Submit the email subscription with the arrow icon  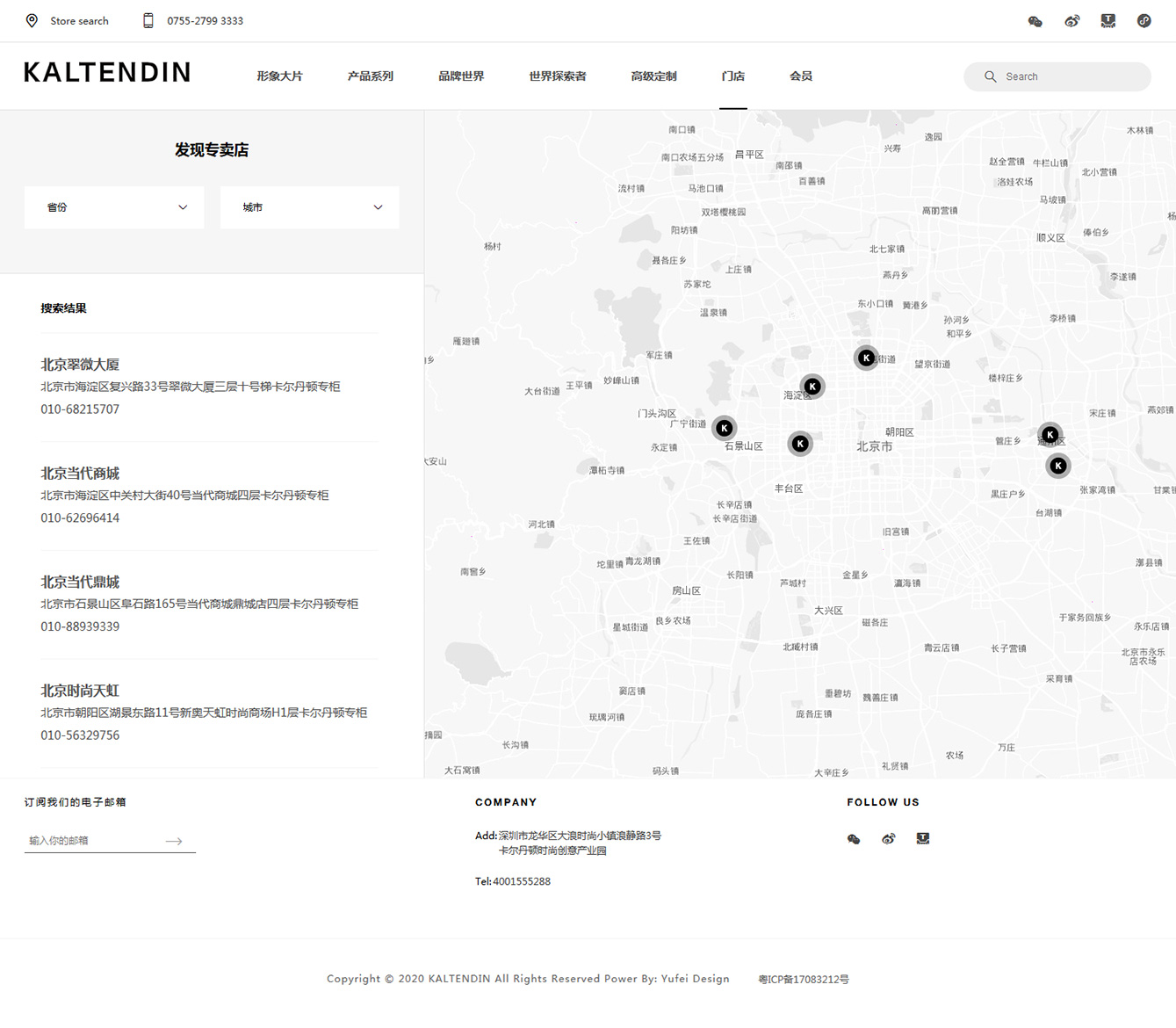[174, 841]
